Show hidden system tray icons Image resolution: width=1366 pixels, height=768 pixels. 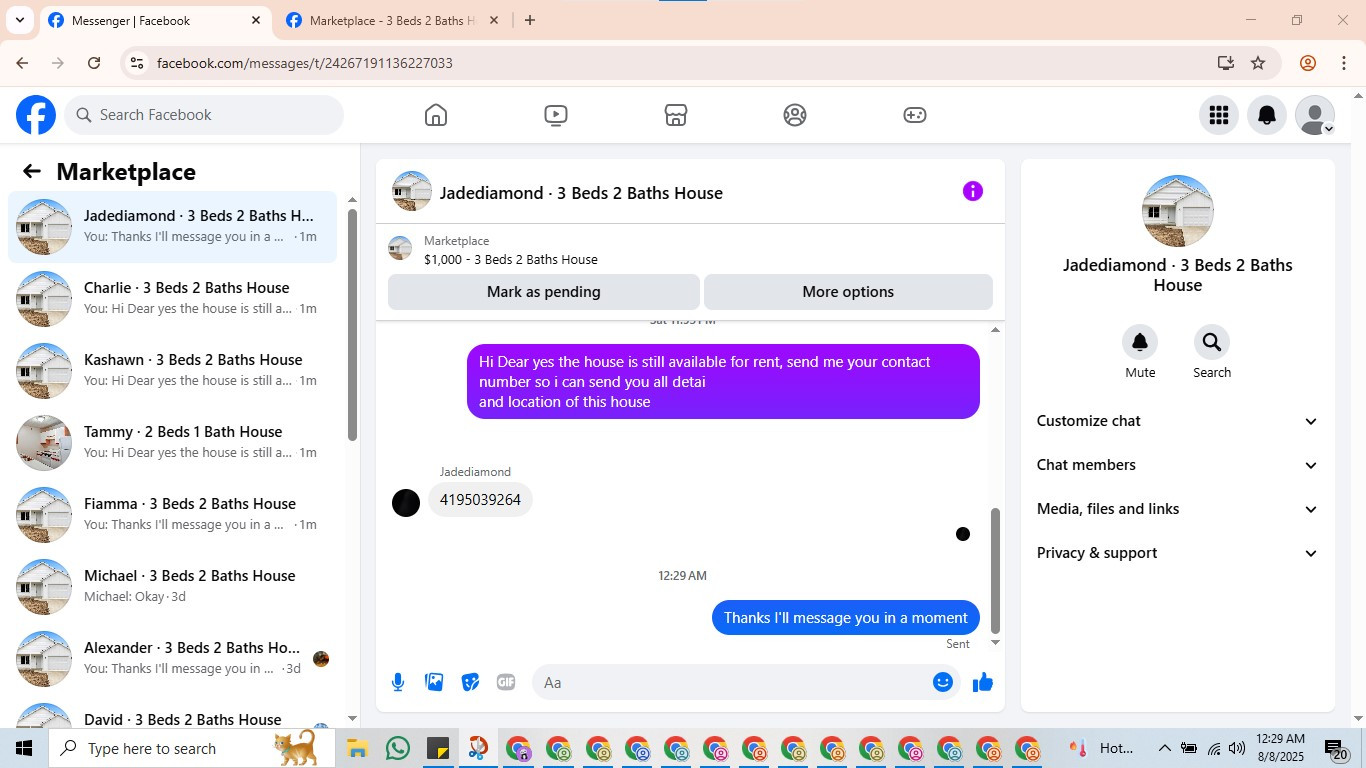point(1165,748)
